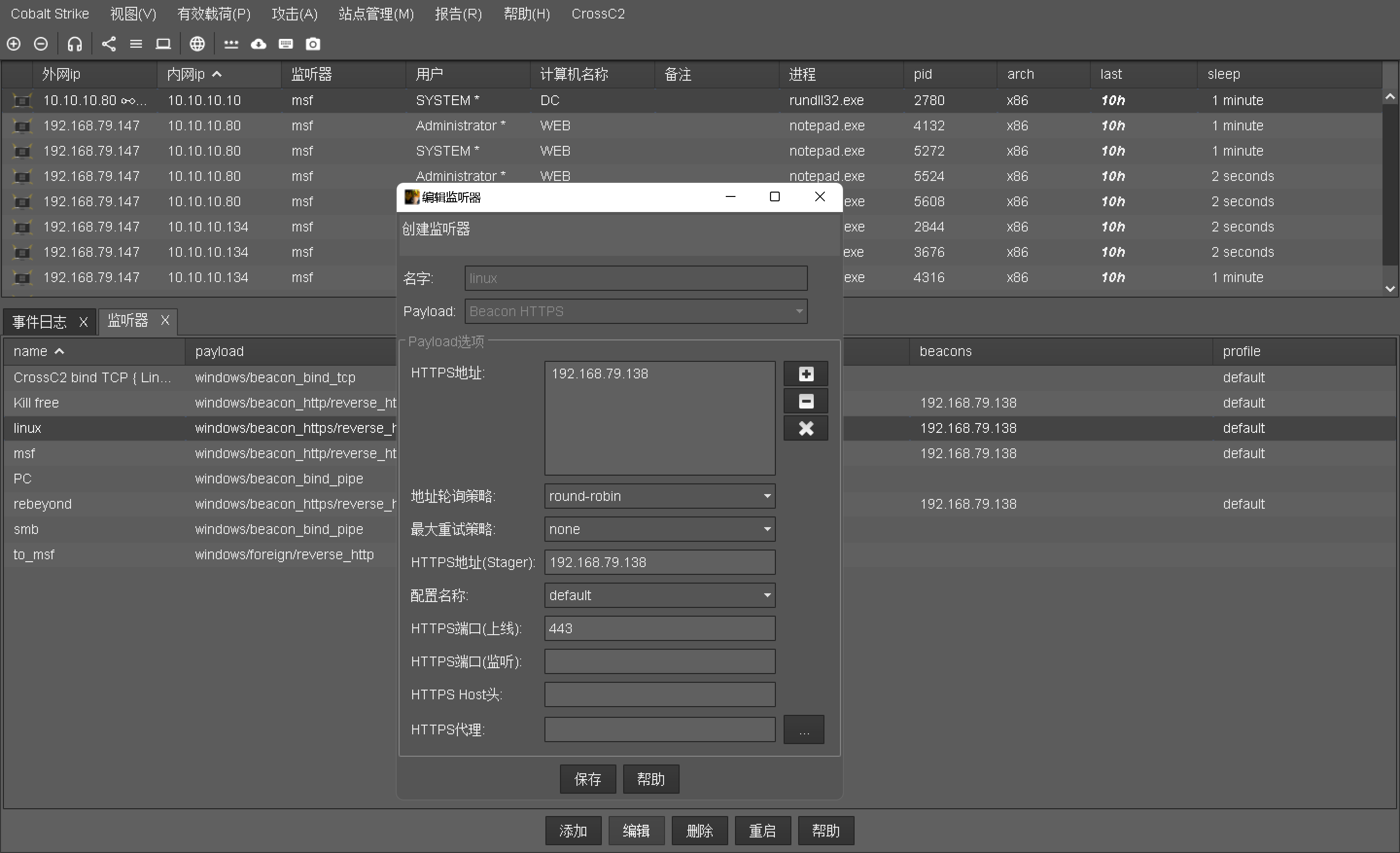Click the camera screenshots toolbar icon
Screen dimensions: 1400x853
pos(313,44)
